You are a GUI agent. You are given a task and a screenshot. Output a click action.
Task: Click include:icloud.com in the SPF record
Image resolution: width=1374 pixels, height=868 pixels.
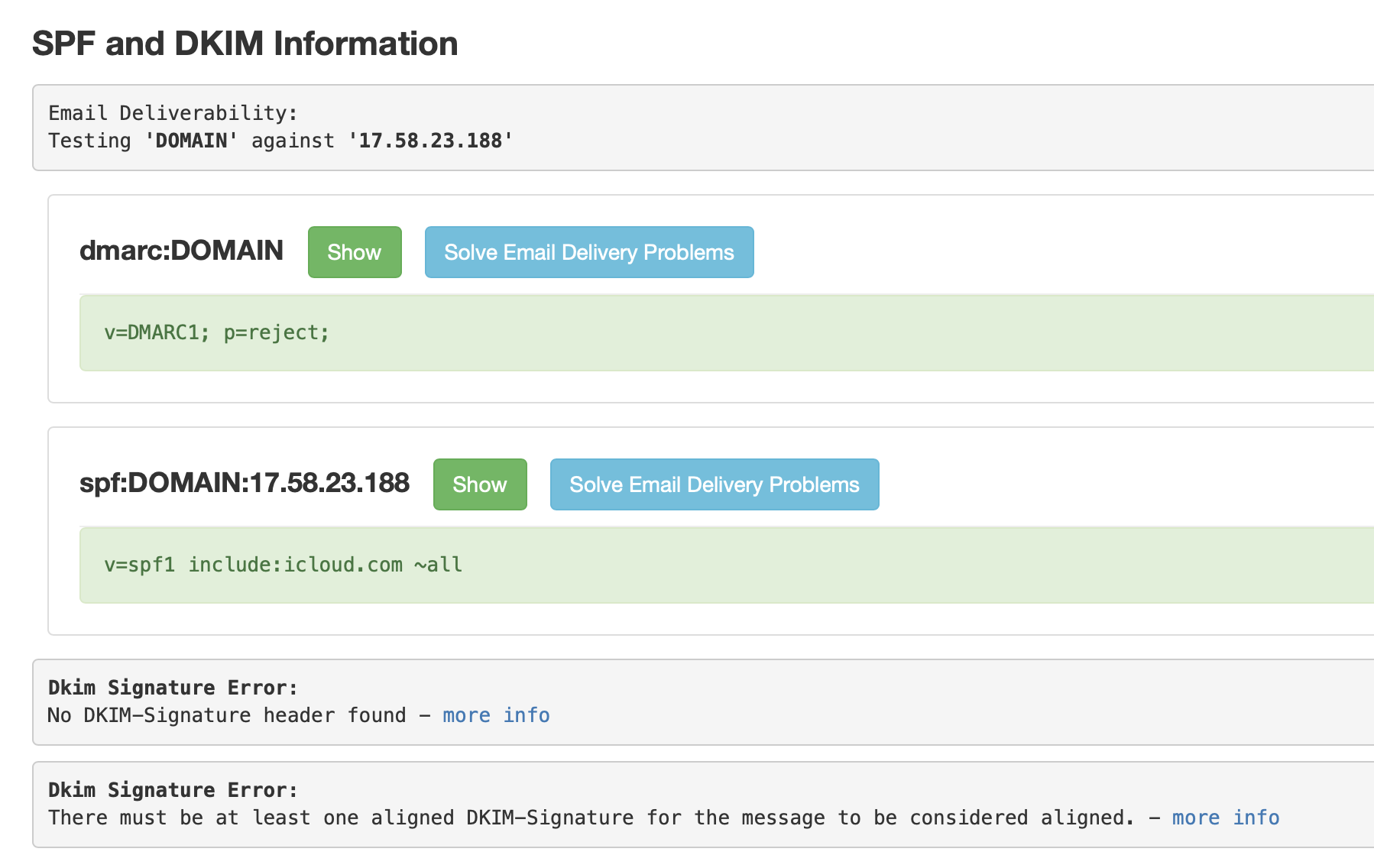[x=296, y=565]
